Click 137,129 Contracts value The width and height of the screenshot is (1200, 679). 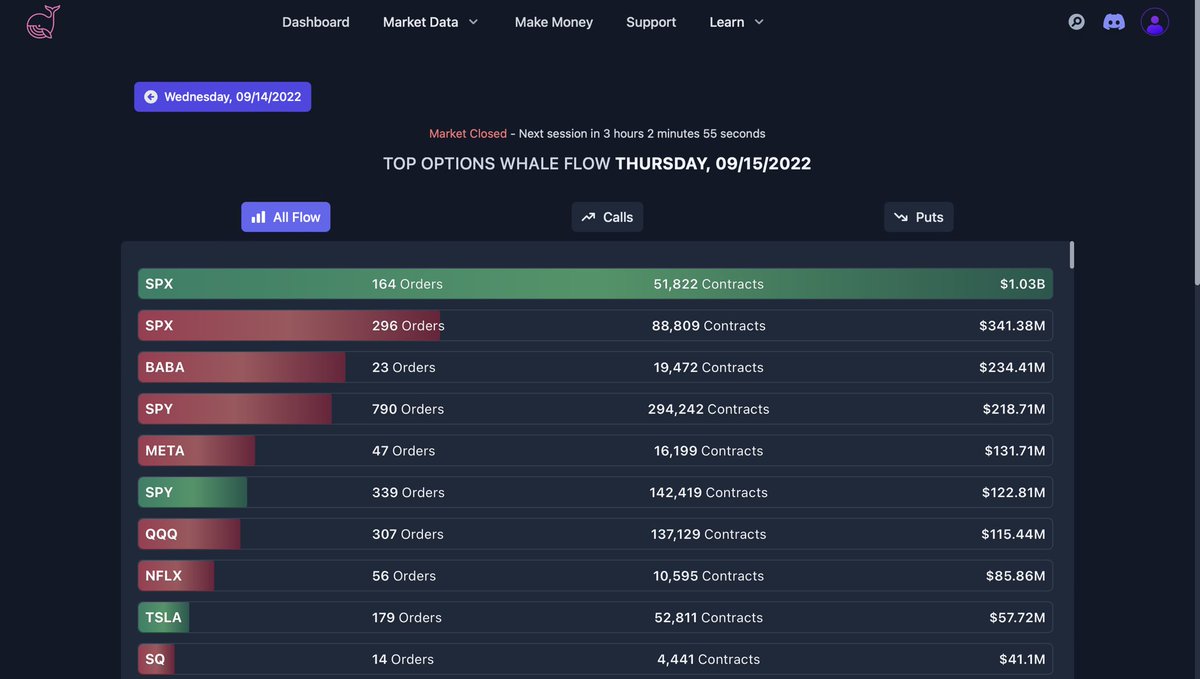coord(709,534)
